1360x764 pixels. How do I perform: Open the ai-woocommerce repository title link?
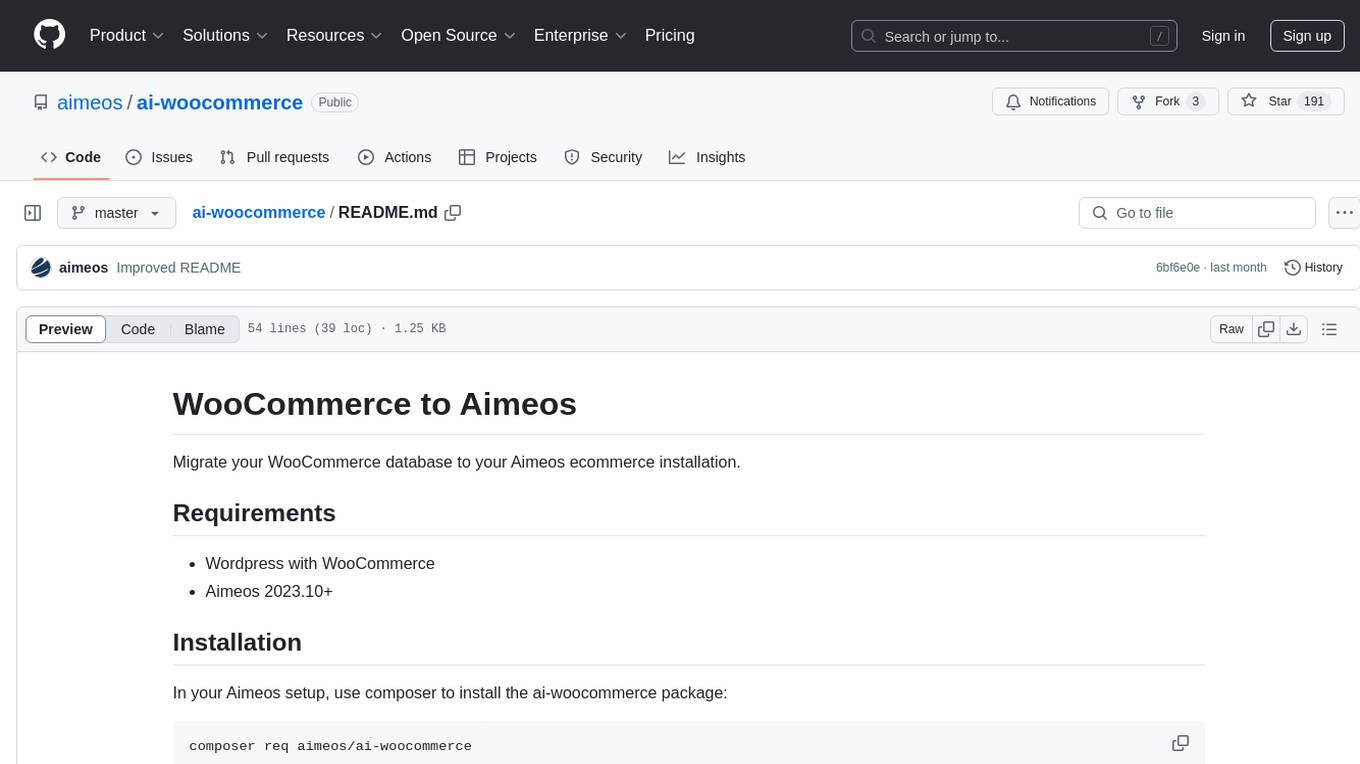click(x=219, y=102)
